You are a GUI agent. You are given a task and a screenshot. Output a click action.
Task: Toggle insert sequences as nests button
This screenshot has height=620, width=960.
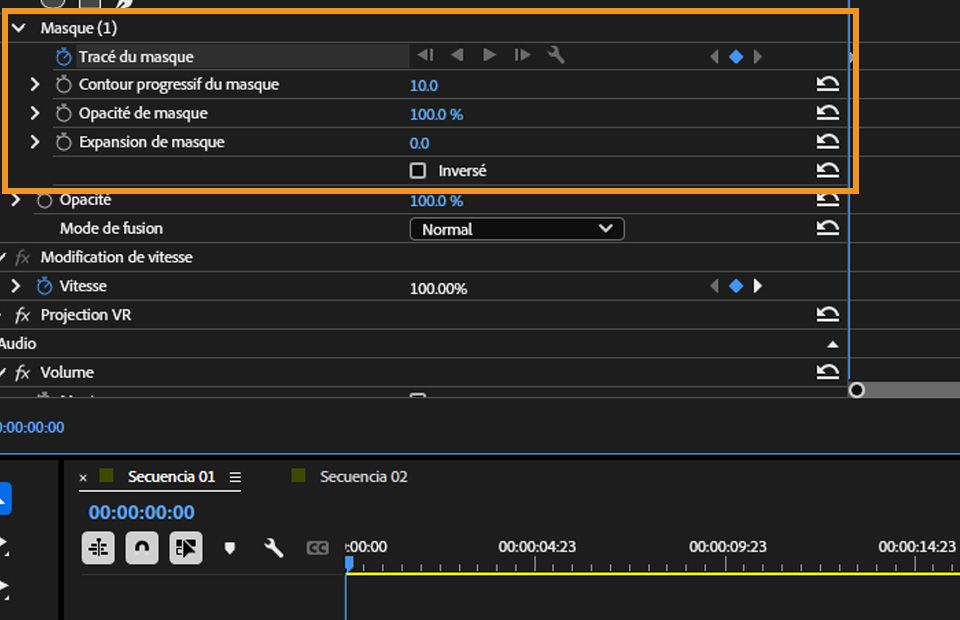coord(98,548)
